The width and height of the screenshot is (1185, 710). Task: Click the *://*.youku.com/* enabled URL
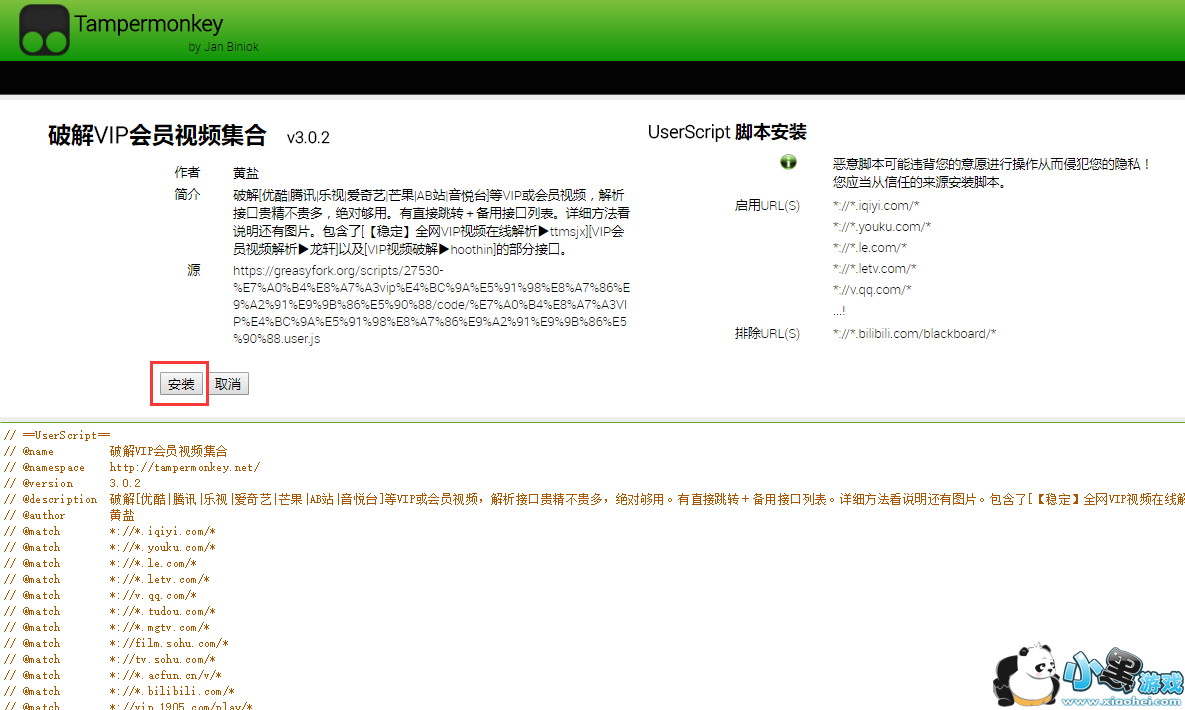tap(882, 227)
